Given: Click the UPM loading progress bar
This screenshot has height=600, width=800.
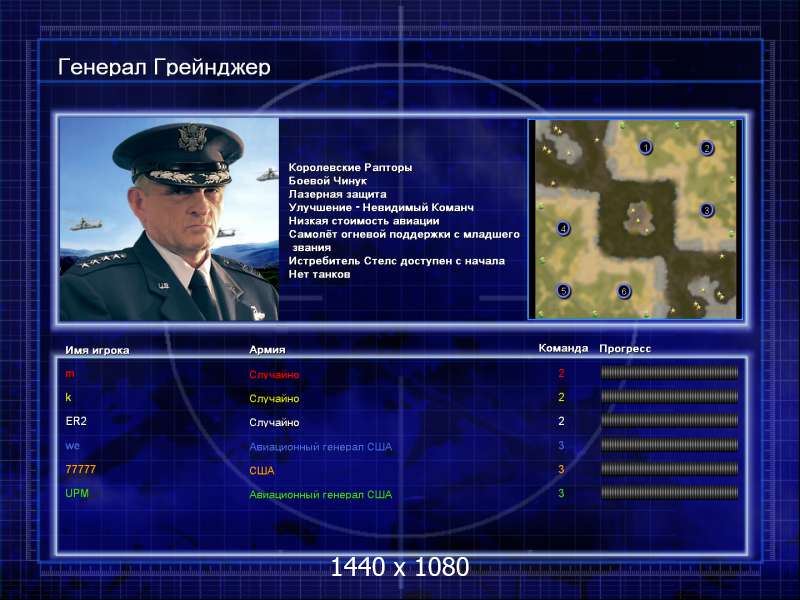Looking at the screenshot, I should point(669,492).
